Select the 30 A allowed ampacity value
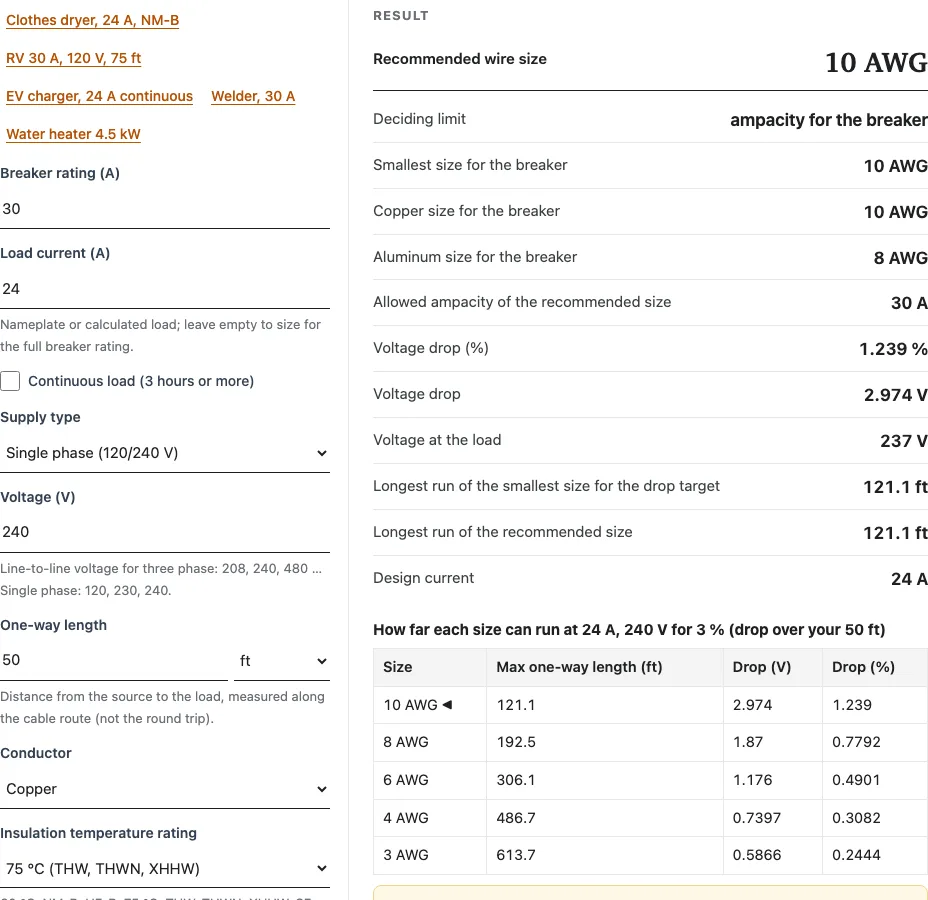 909,303
